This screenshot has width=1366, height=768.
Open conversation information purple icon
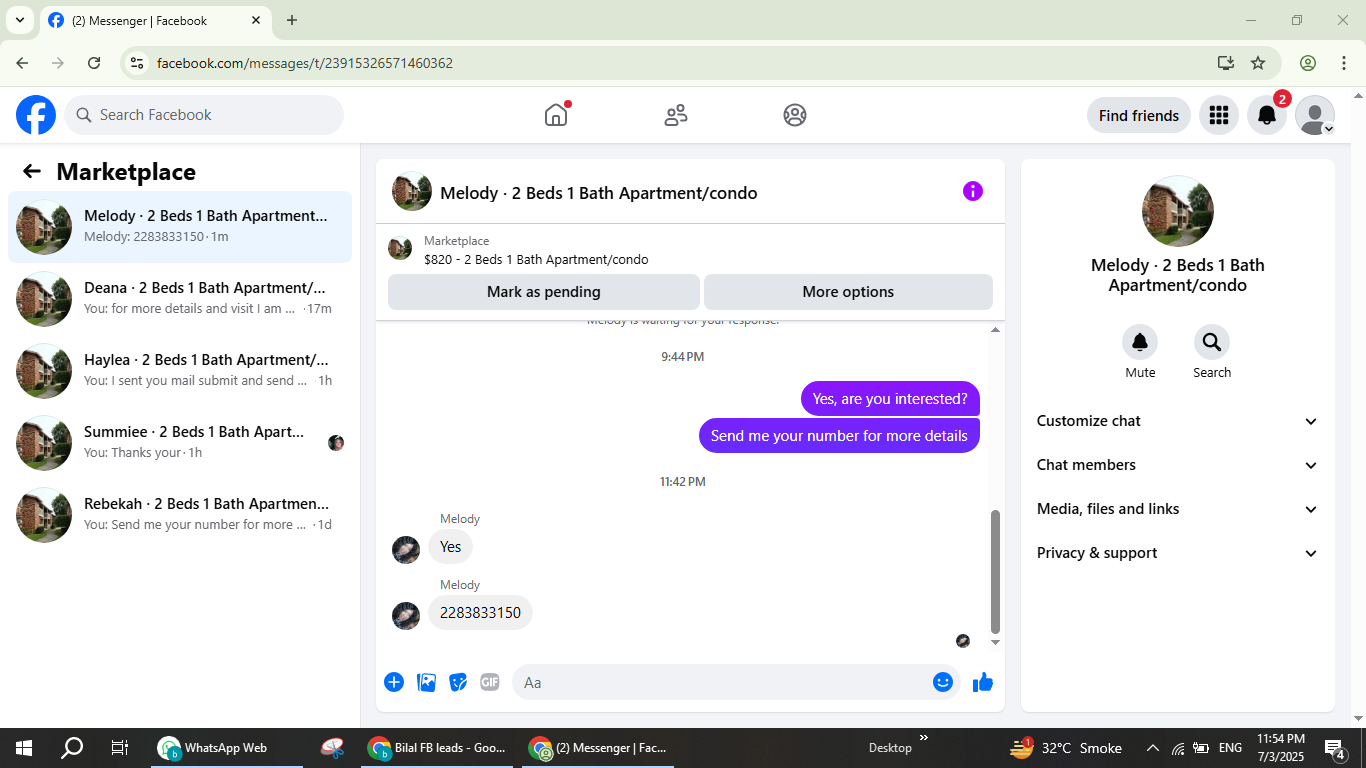point(973,191)
